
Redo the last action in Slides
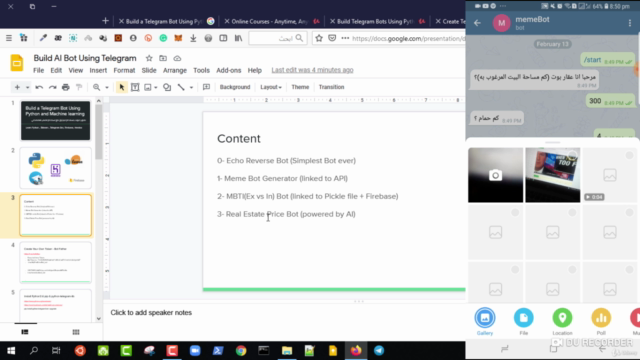point(53,87)
